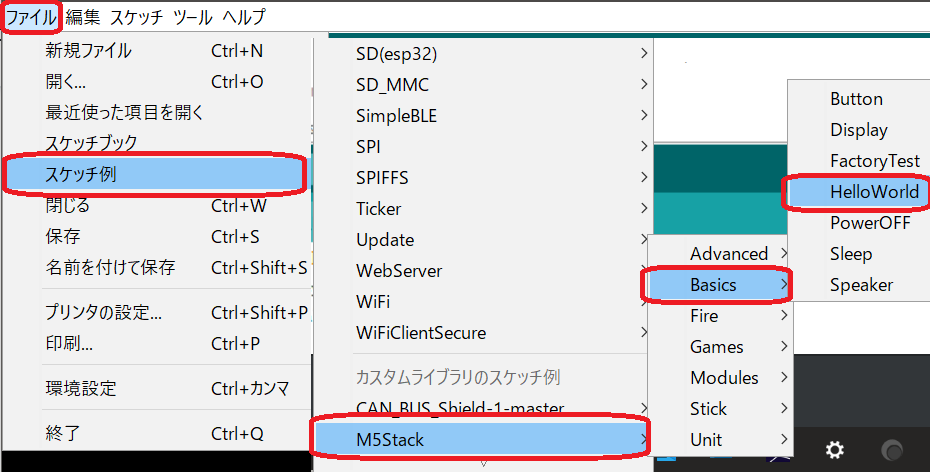Select 新規ファイル to create a sketch

(x=88, y=51)
